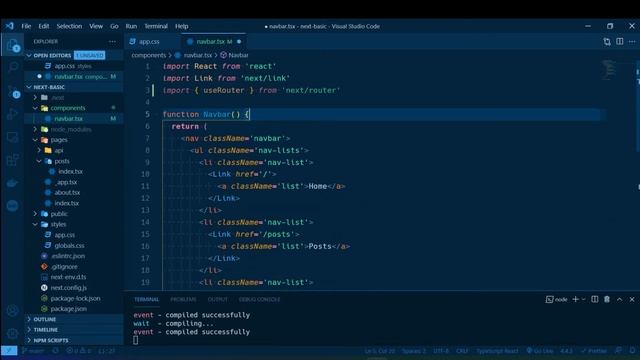
Task: Open about.tsx in the pages folder
Action: click(67, 193)
